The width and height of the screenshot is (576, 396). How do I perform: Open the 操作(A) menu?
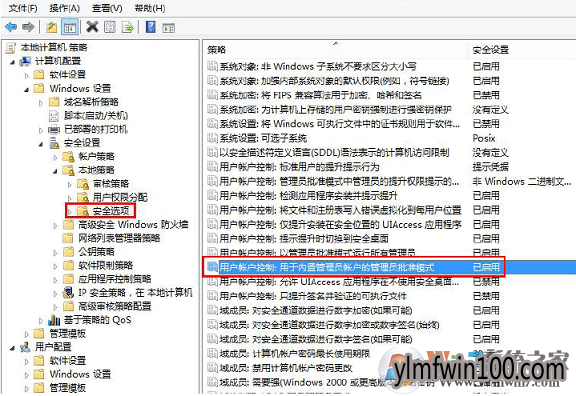65,8
